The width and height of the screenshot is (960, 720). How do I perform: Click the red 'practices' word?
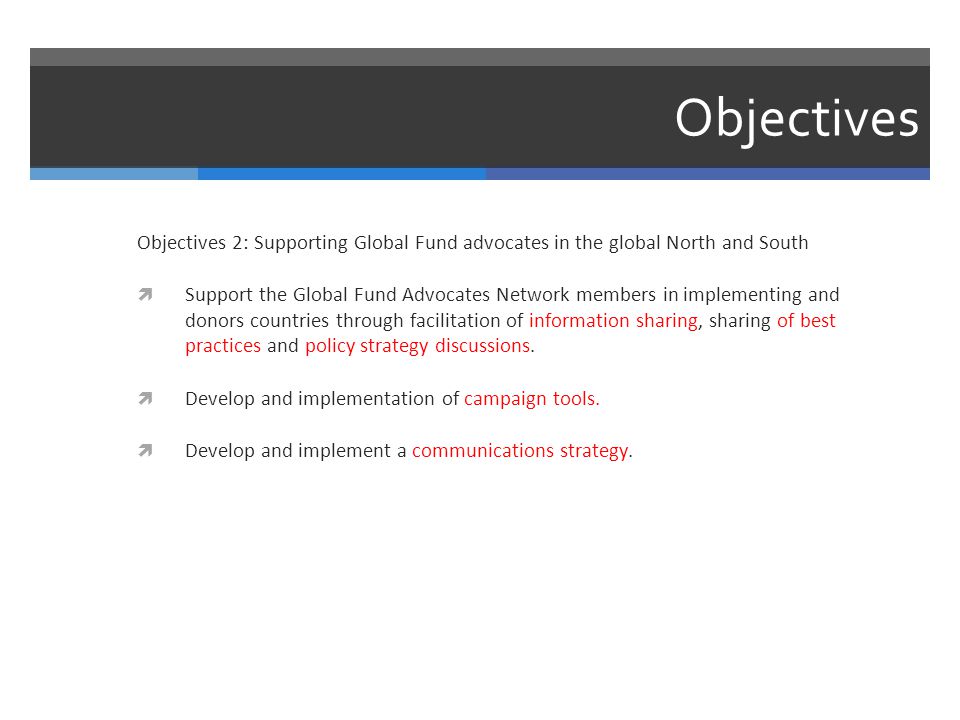pos(223,347)
